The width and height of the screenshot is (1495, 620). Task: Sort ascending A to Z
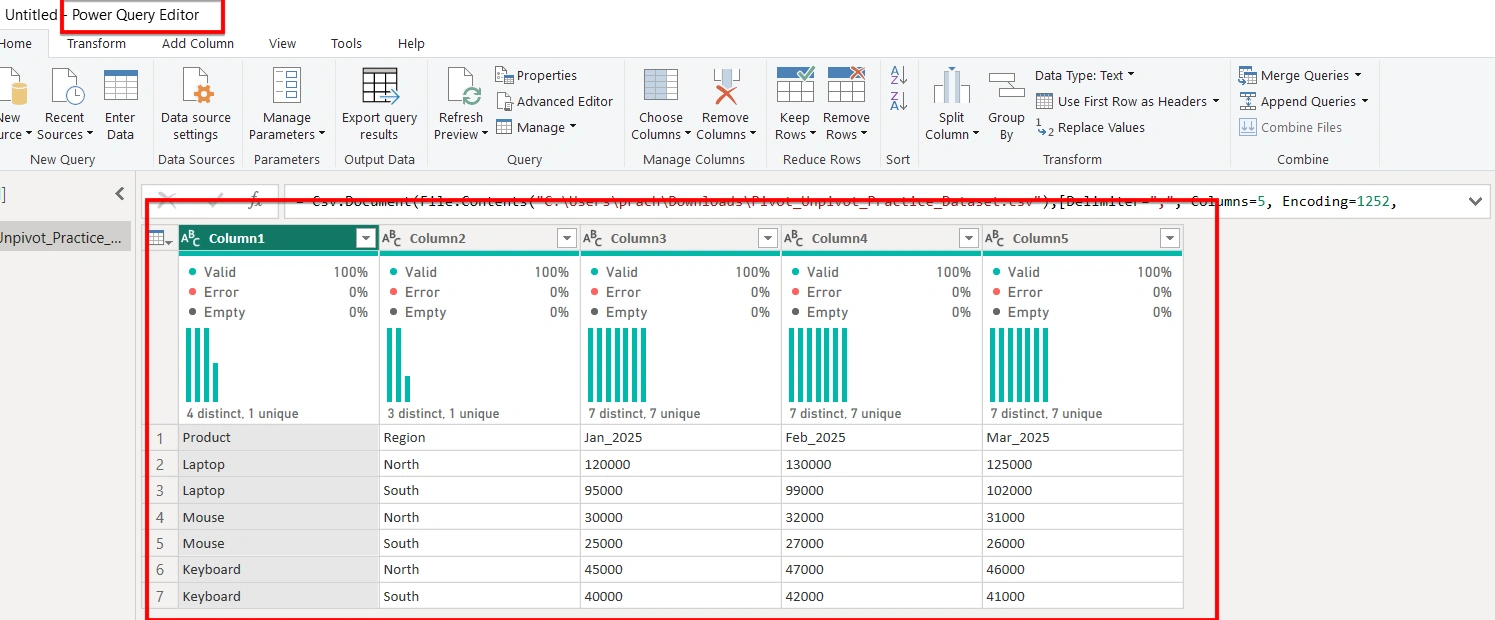click(898, 75)
